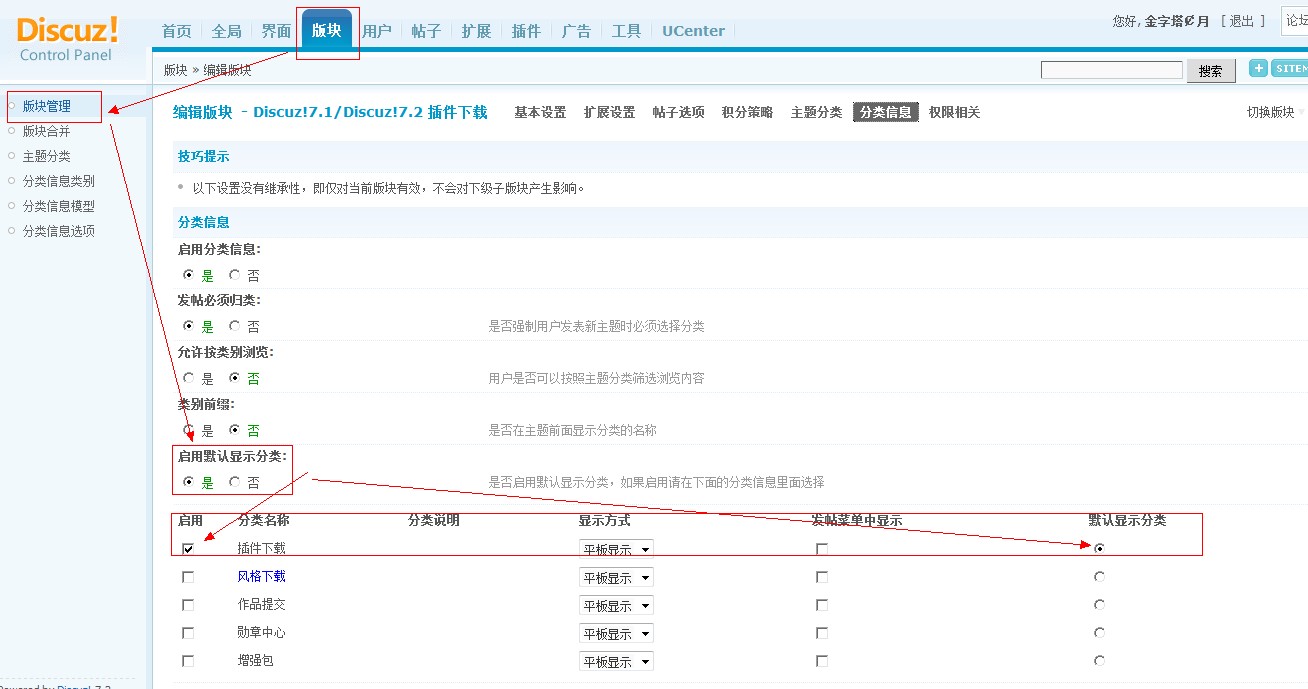Open 版块合并 in the sidebar
This screenshot has width=1308, height=689.
click(47, 131)
